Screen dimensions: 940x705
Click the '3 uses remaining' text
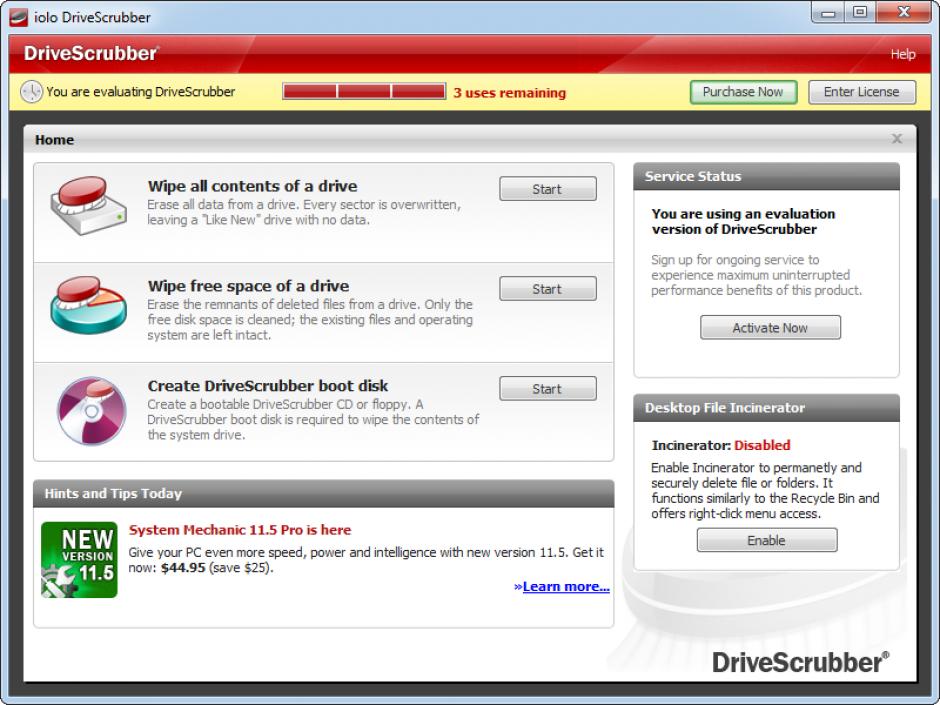[x=510, y=92]
